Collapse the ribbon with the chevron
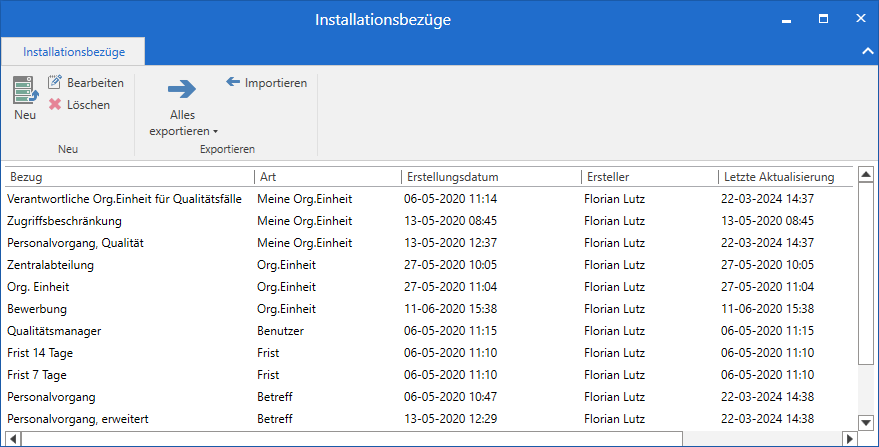The image size is (879, 447). 866,50
